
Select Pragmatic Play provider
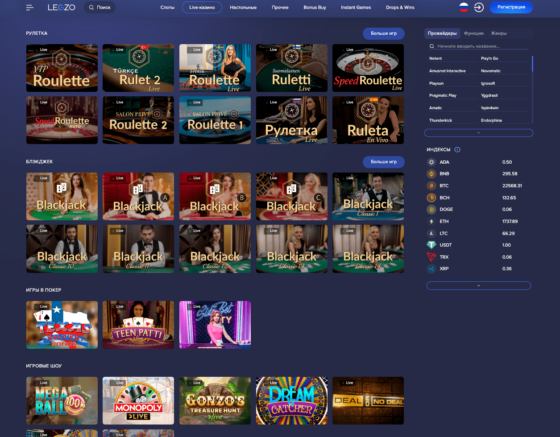click(442, 95)
